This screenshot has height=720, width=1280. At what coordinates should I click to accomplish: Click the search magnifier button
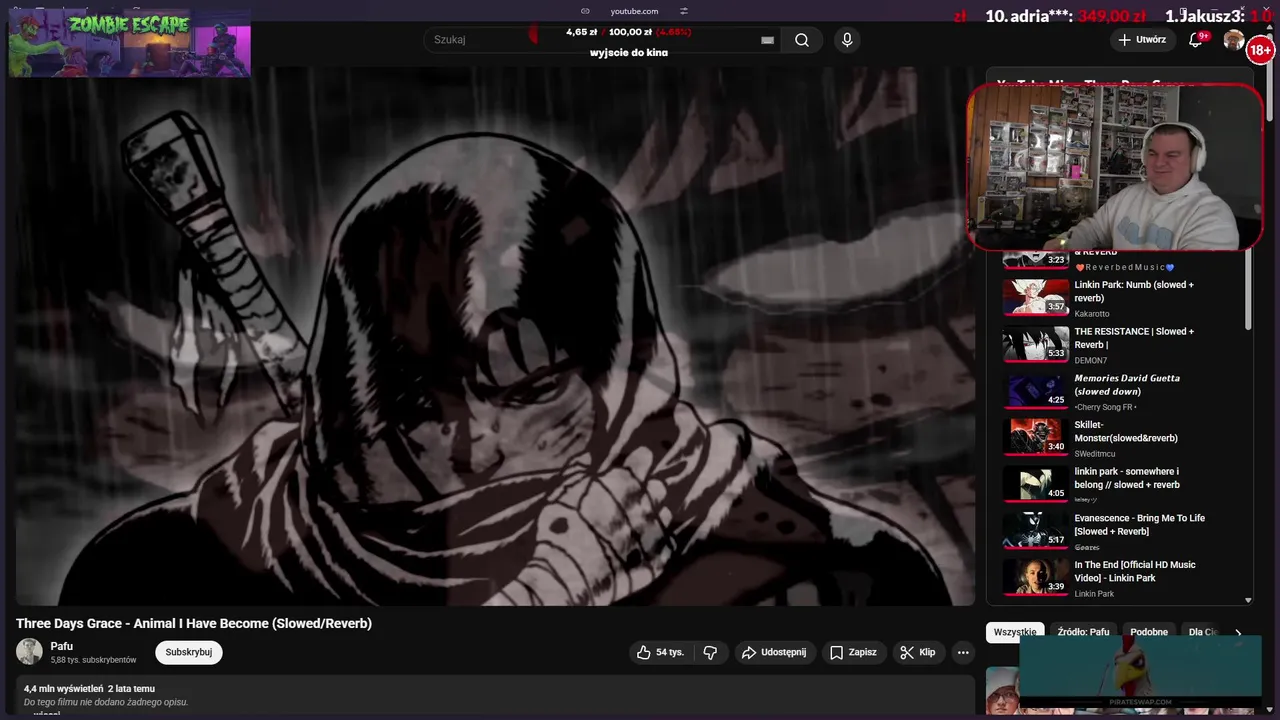pos(802,40)
